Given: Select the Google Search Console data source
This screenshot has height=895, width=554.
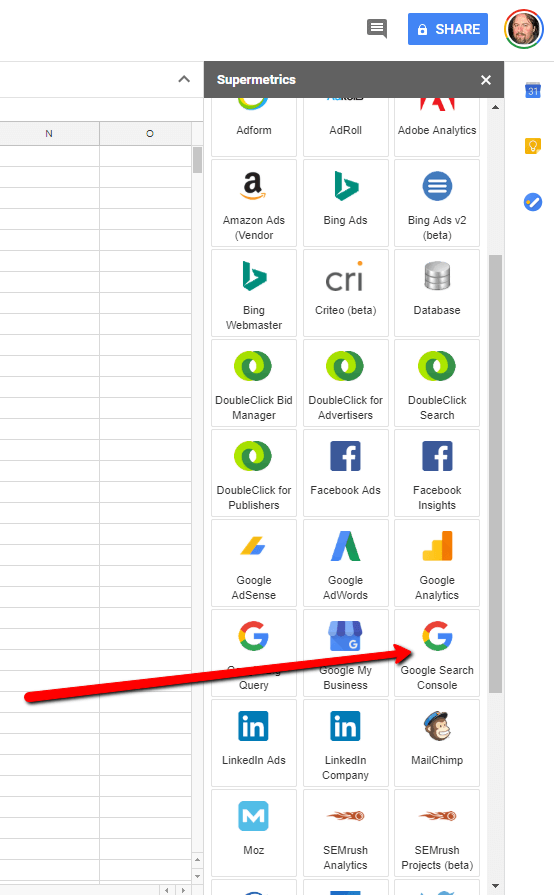Looking at the screenshot, I should (436, 652).
